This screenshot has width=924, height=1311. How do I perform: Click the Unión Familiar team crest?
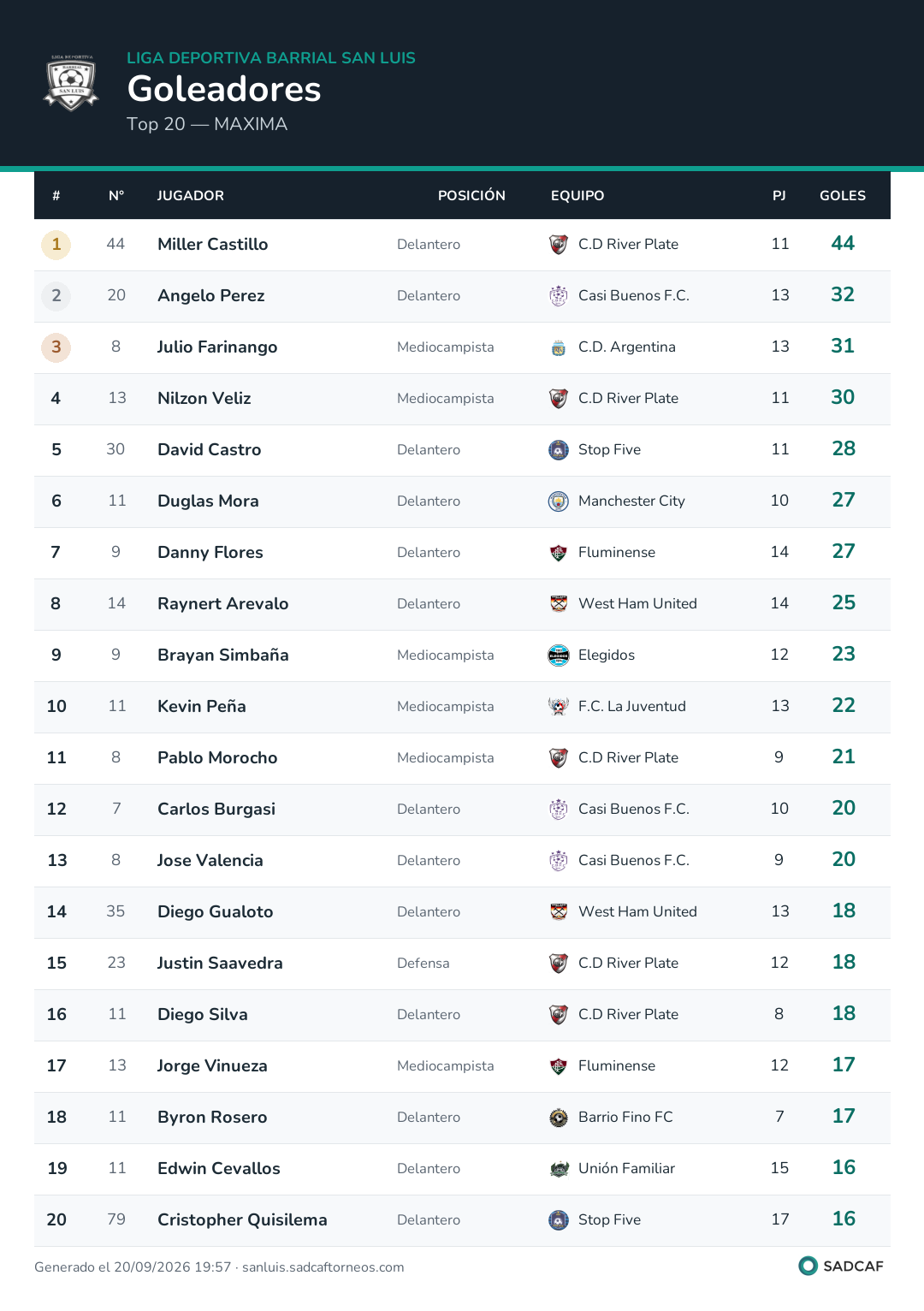(x=559, y=1169)
